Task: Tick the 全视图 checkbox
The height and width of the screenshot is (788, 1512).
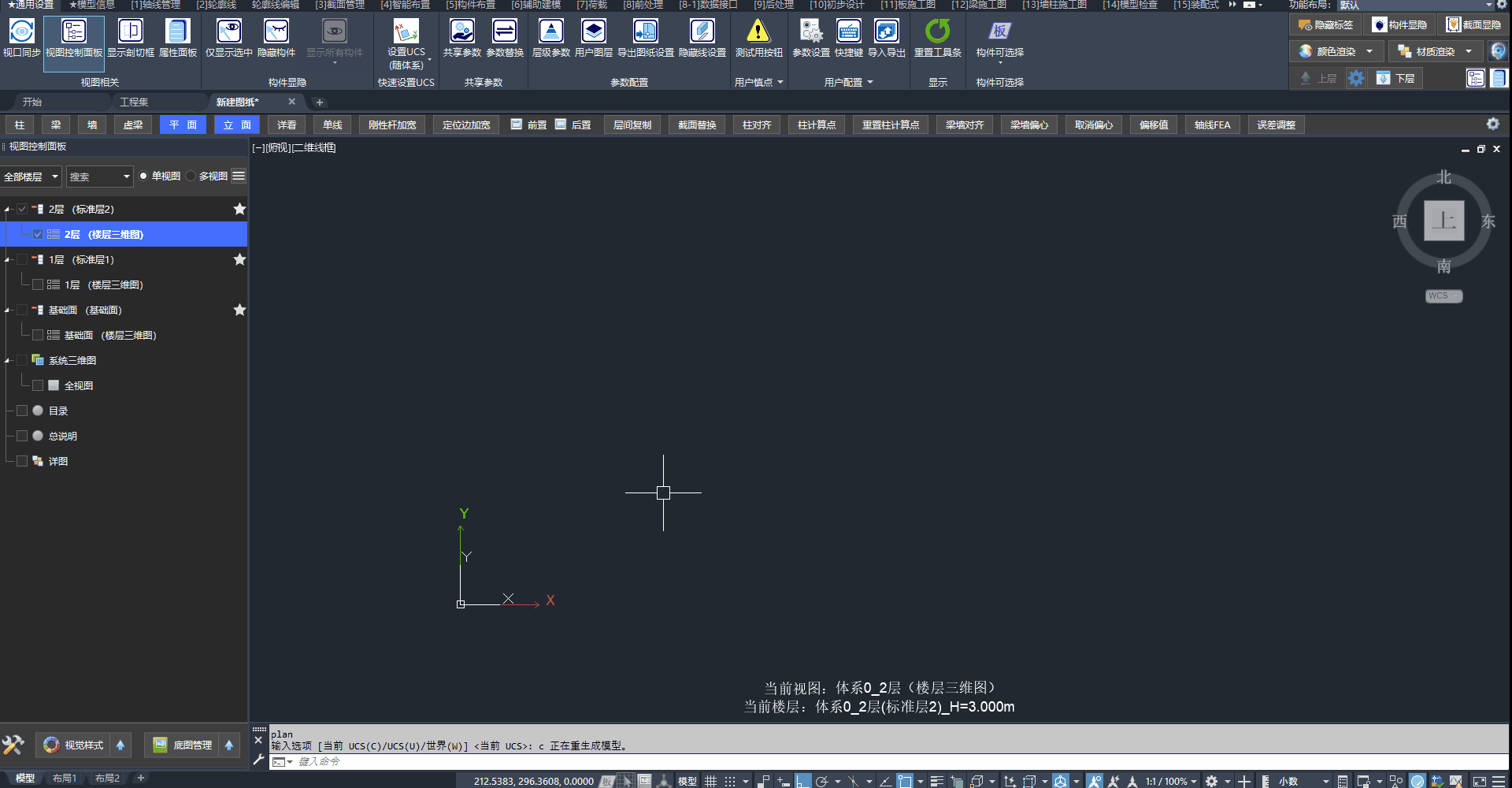Action: 38,385
